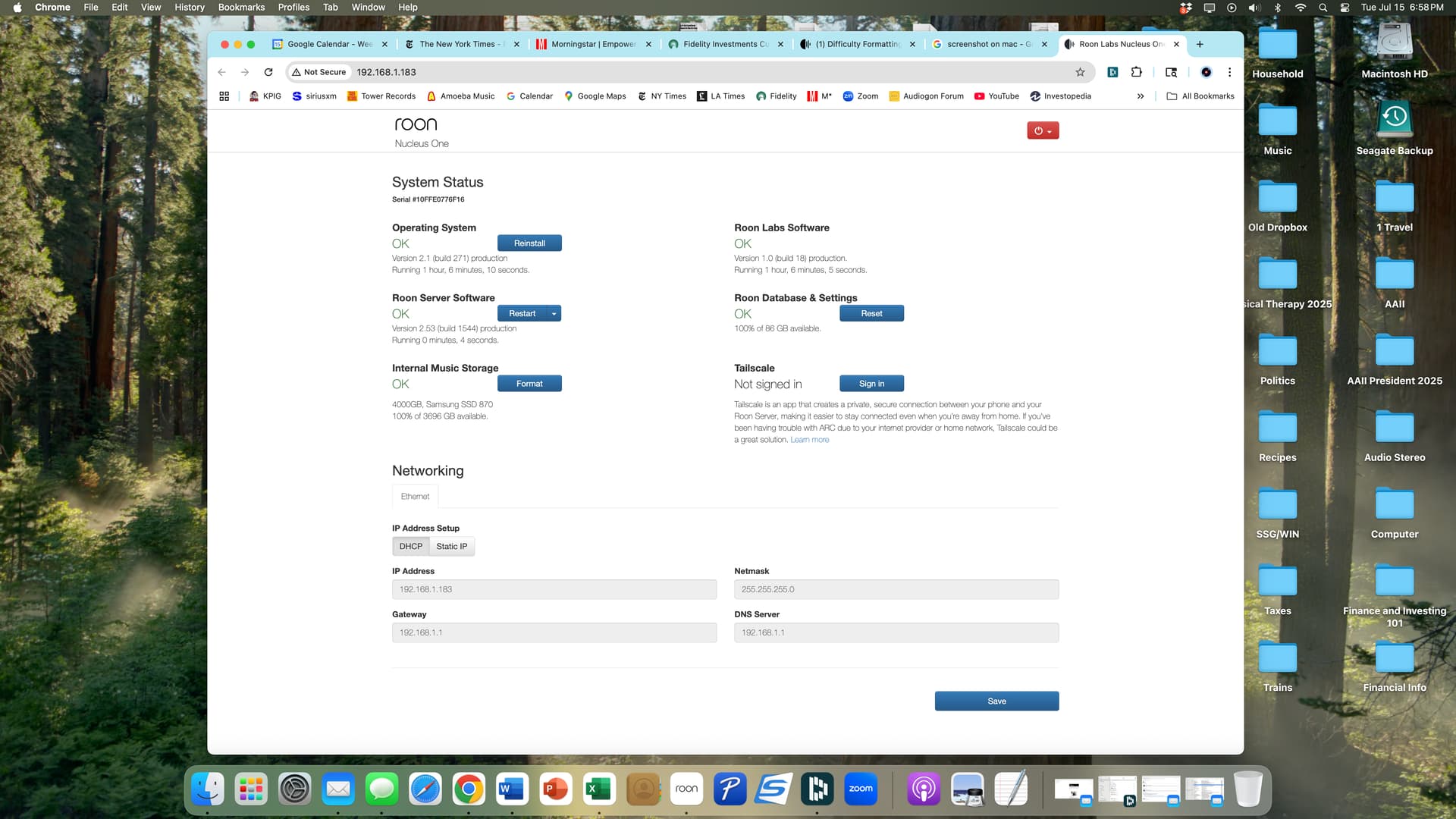
Task: Open Microsoft Word from the Dock
Action: (512, 789)
